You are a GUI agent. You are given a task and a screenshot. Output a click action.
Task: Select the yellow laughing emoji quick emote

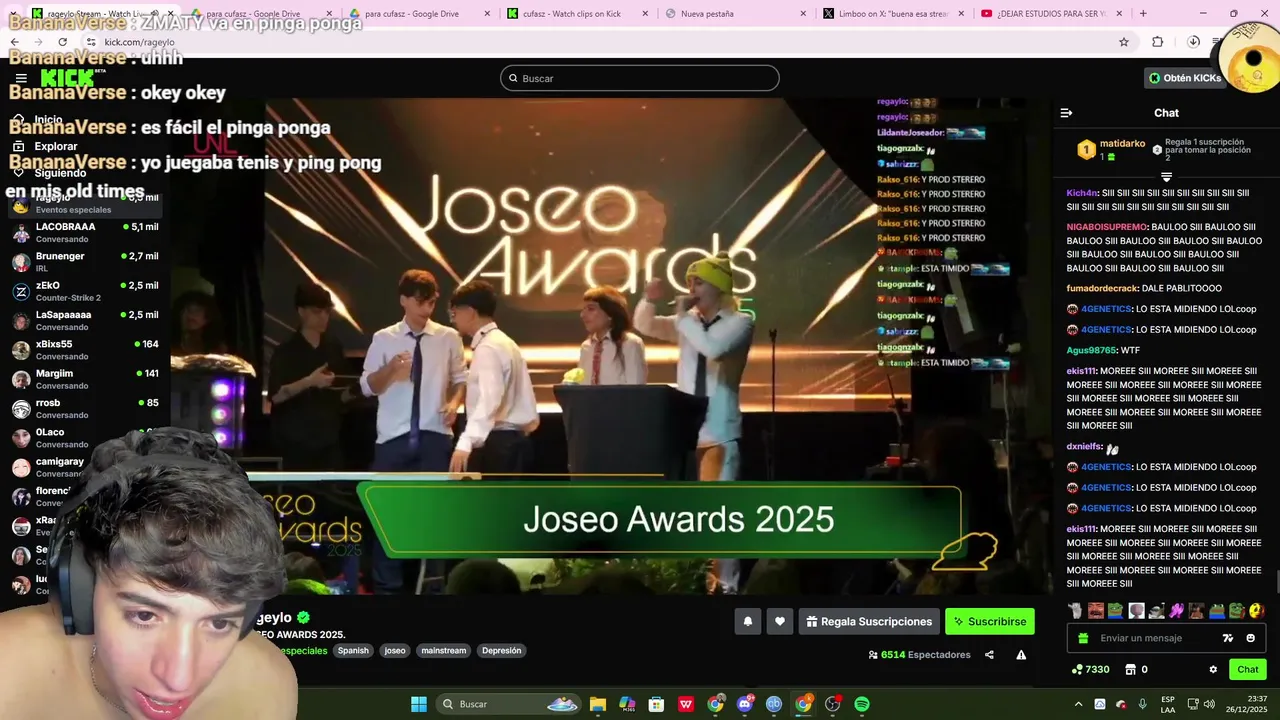[x=1257, y=610]
